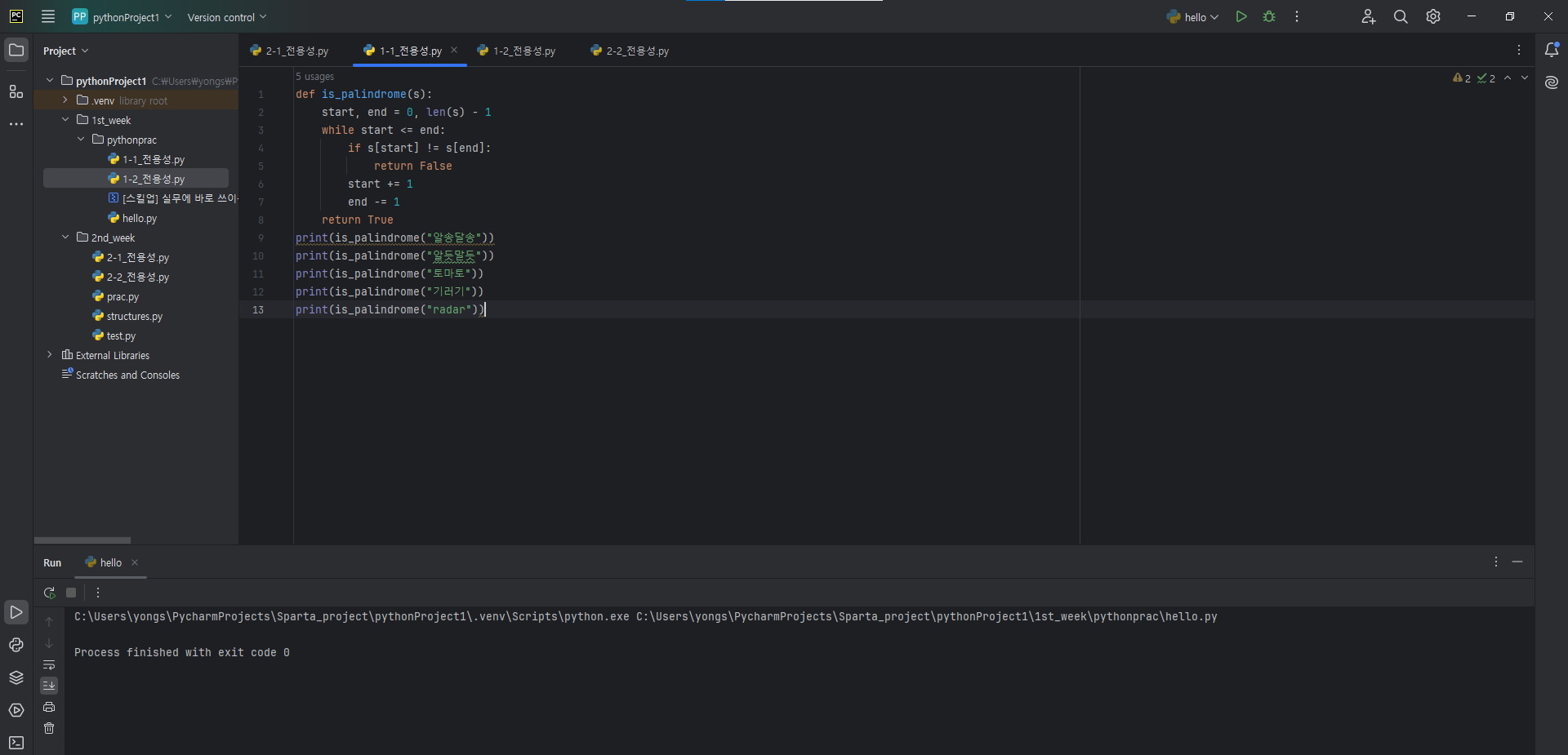Expand External Libraries node
This screenshot has width=1568, height=755.
click(50, 354)
